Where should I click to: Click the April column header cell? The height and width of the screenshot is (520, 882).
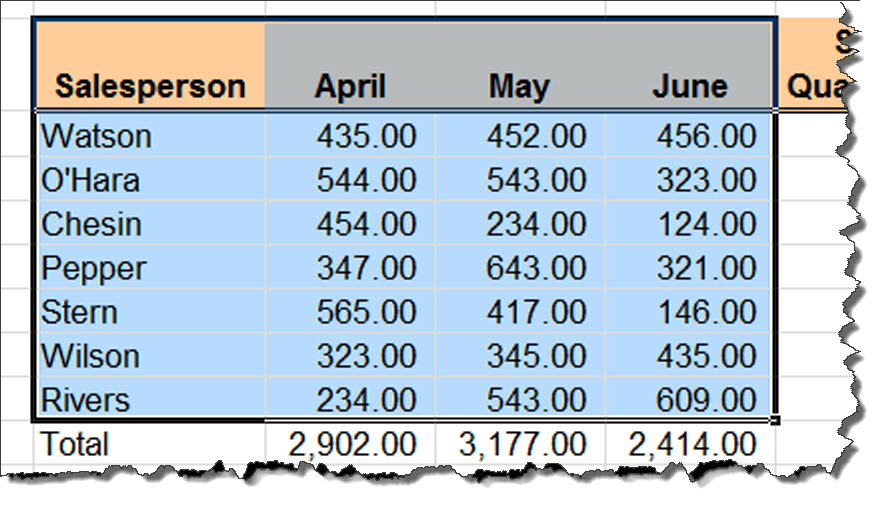[350, 65]
